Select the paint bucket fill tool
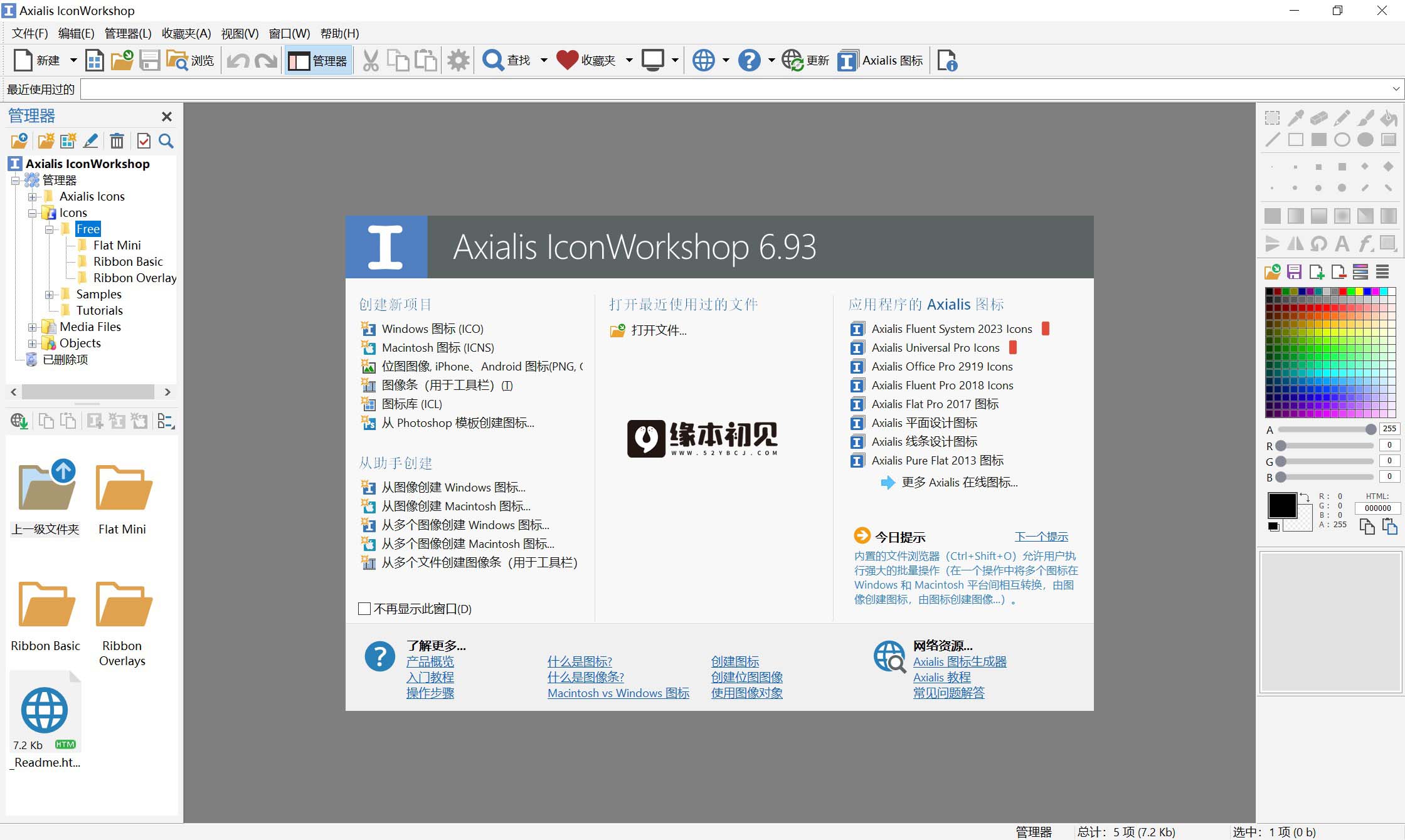The height and width of the screenshot is (840, 1405). [x=1389, y=118]
